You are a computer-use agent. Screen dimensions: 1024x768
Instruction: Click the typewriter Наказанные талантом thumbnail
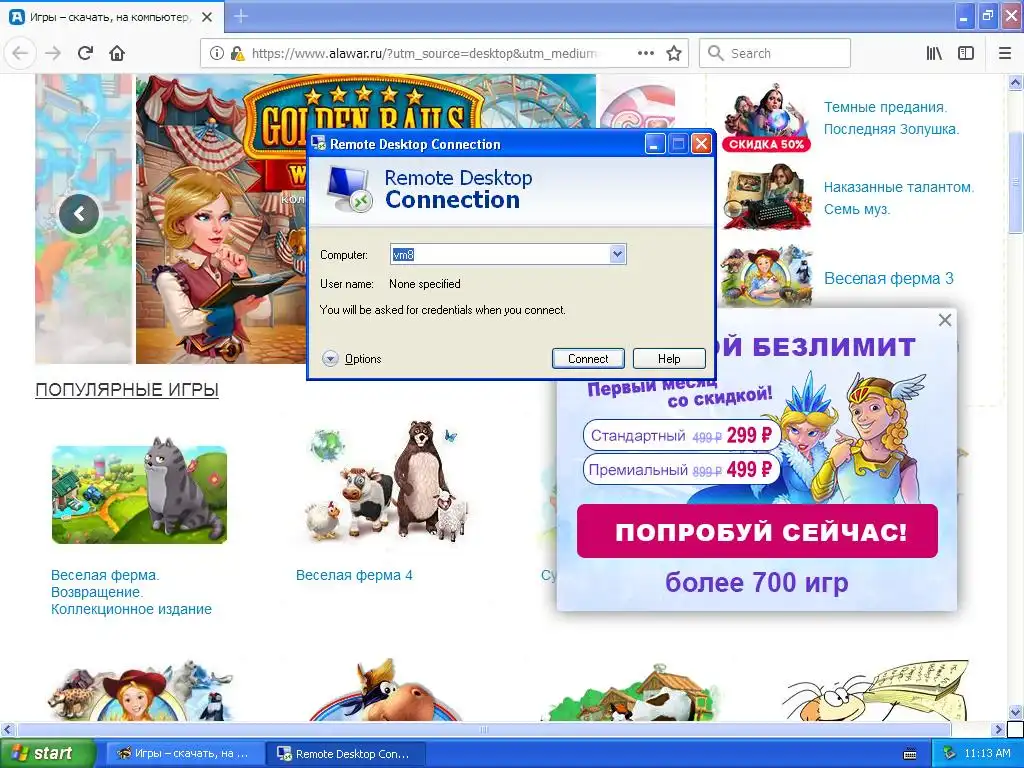766,198
